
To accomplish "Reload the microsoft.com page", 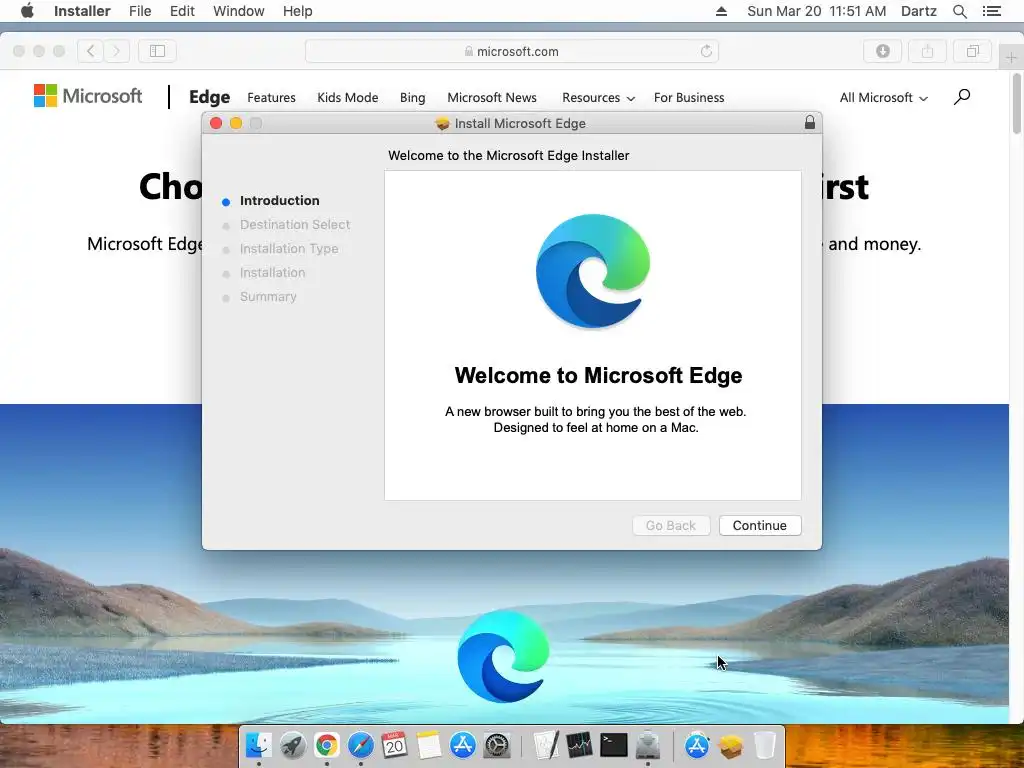I will pyautogui.click(x=706, y=51).
